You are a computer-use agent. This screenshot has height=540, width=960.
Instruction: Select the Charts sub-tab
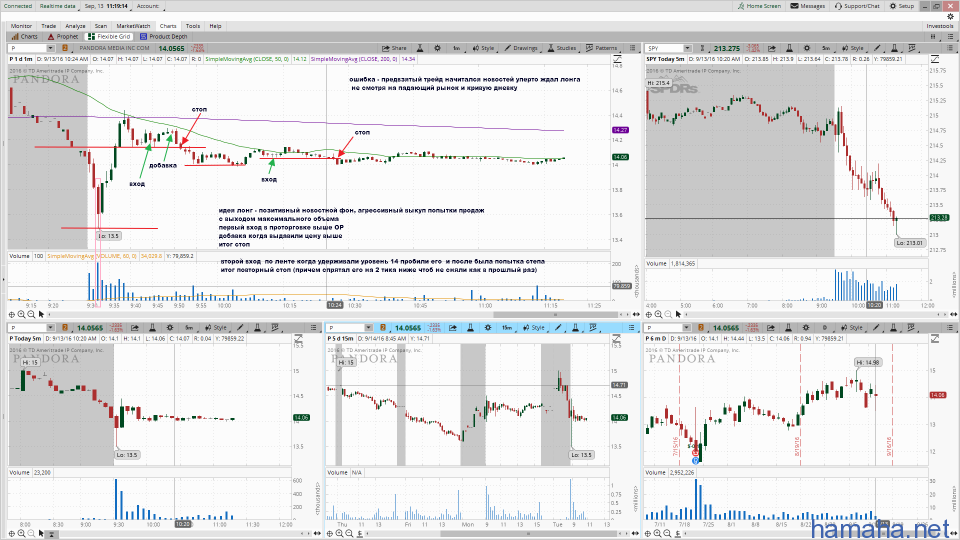pyautogui.click(x=24, y=37)
